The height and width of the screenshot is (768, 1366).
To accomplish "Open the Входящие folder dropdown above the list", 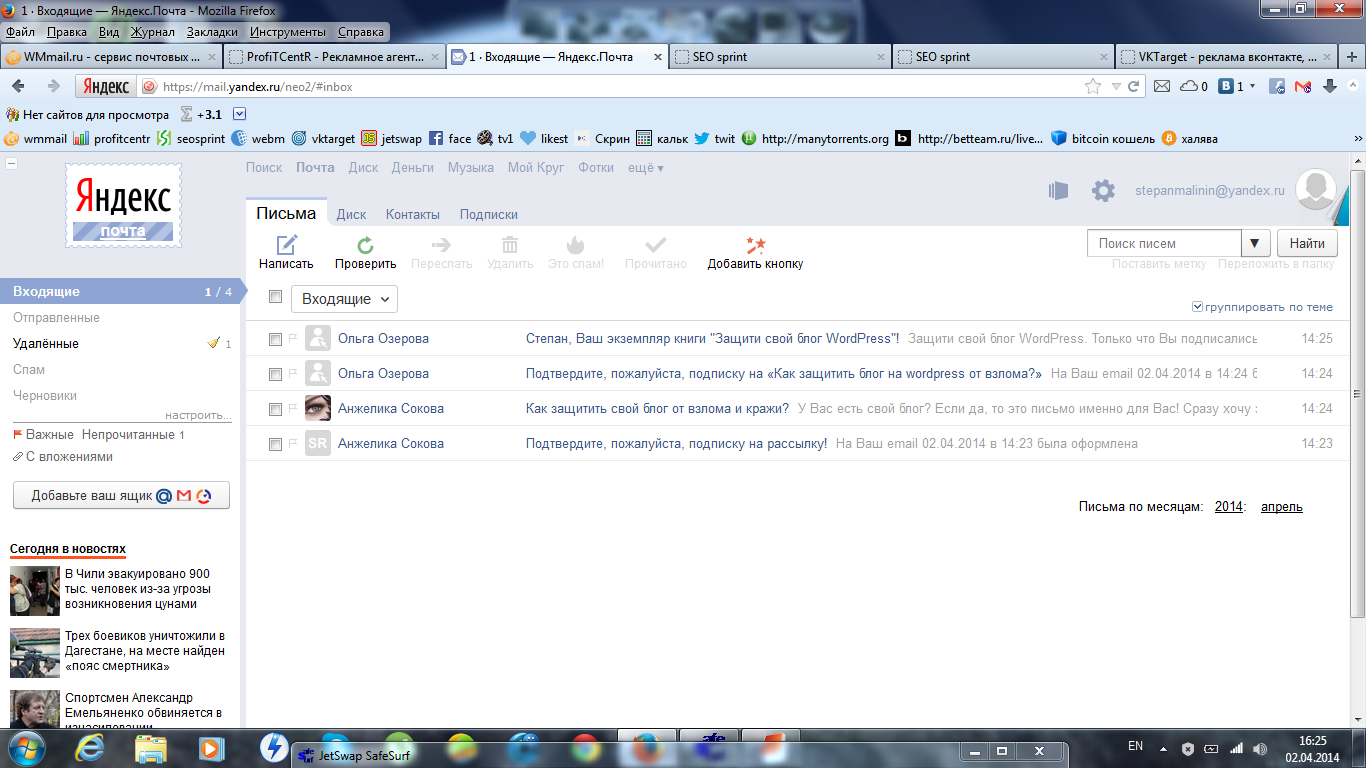I will (344, 299).
